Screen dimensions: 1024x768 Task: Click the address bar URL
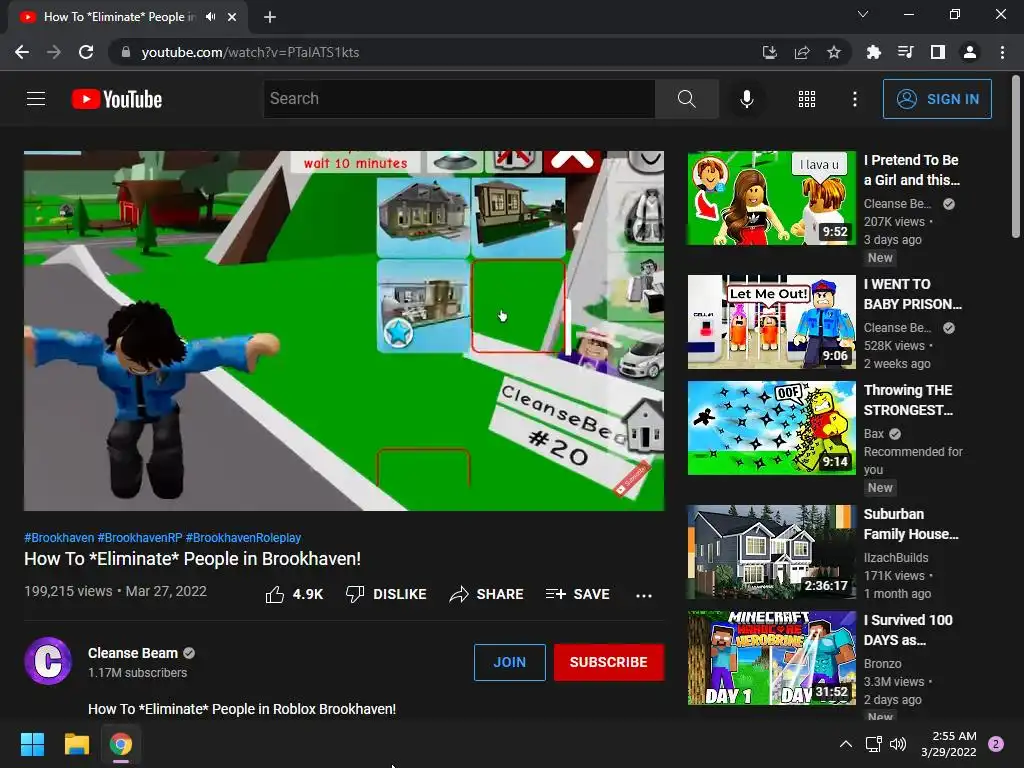pos(250,52)
